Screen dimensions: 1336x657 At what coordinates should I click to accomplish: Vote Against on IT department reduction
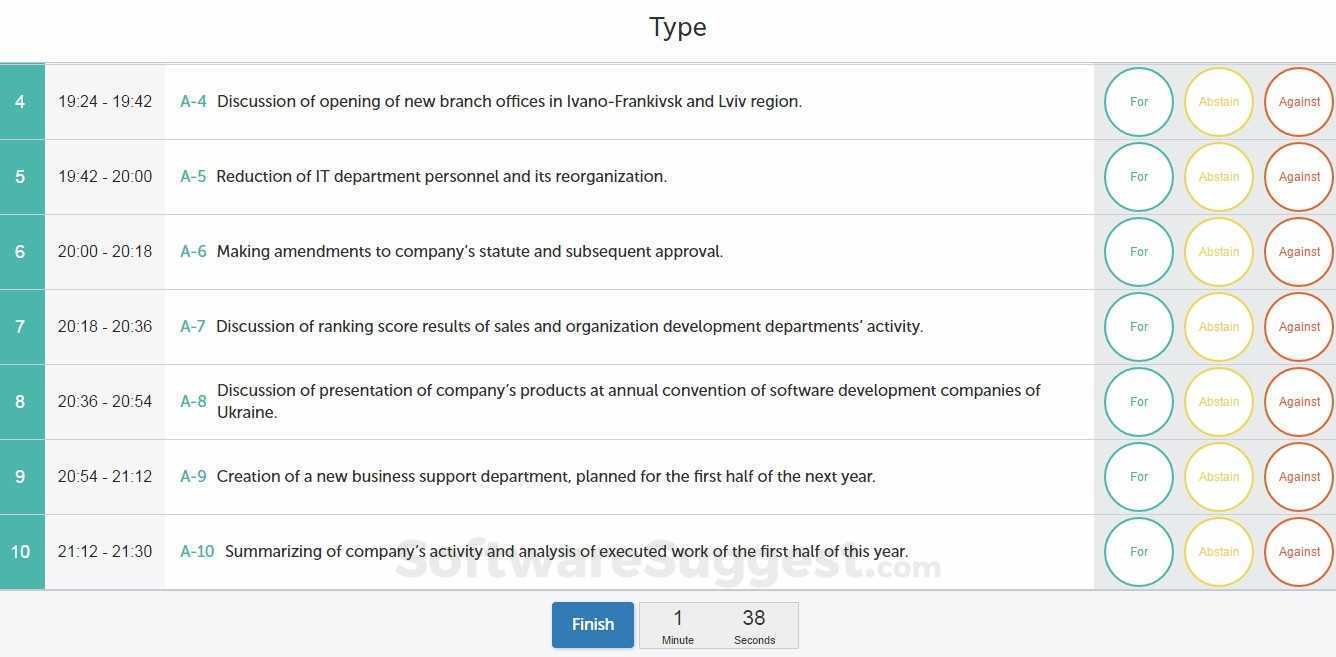[x=1298, y=177]
